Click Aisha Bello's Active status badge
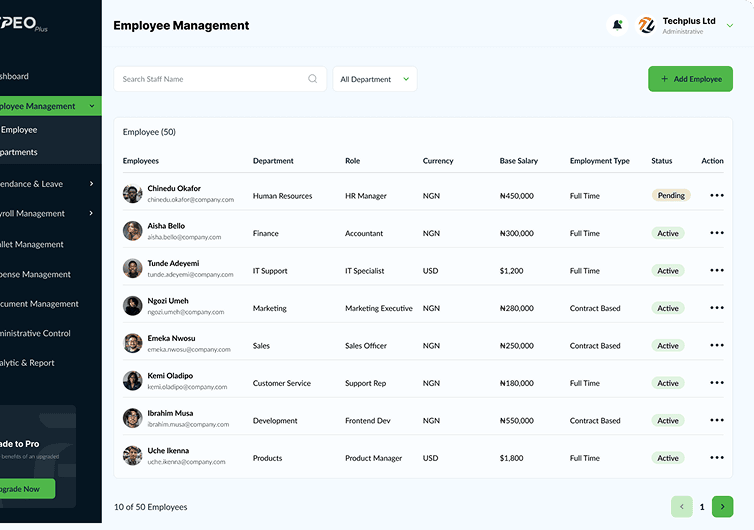The height and width of the screenshot is (530, 754). (668, 233)
